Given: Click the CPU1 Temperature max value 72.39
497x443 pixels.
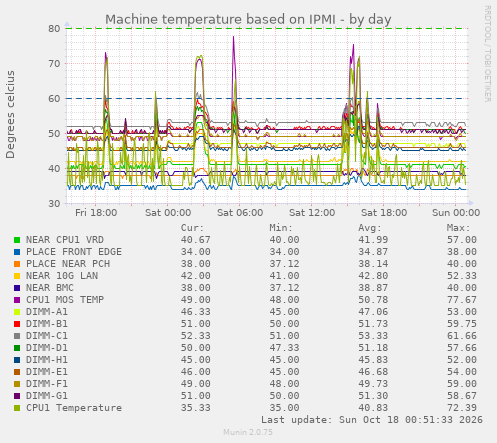Looking at the screenshot, I should tap(462, 408).
